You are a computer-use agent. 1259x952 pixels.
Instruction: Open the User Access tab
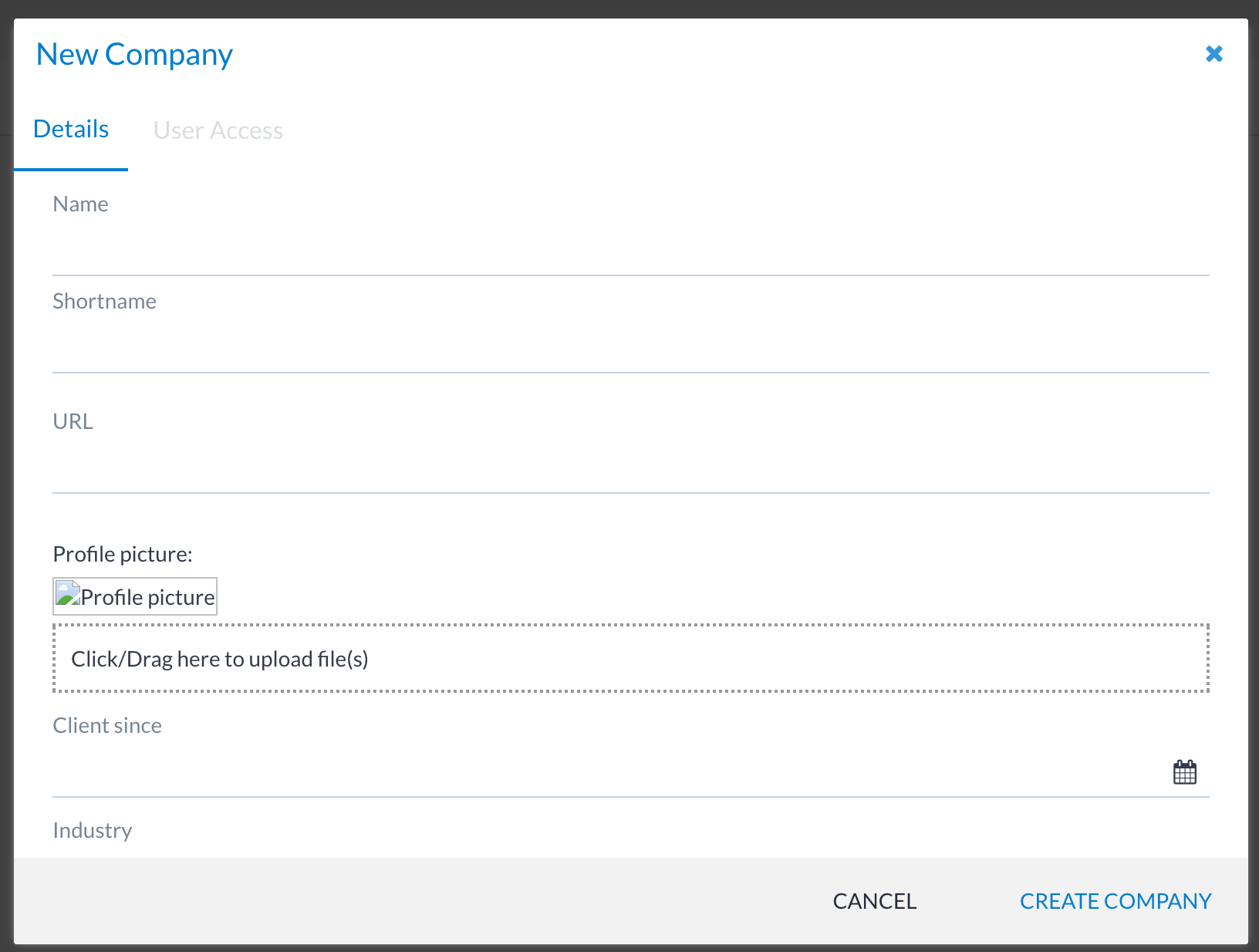218,131
